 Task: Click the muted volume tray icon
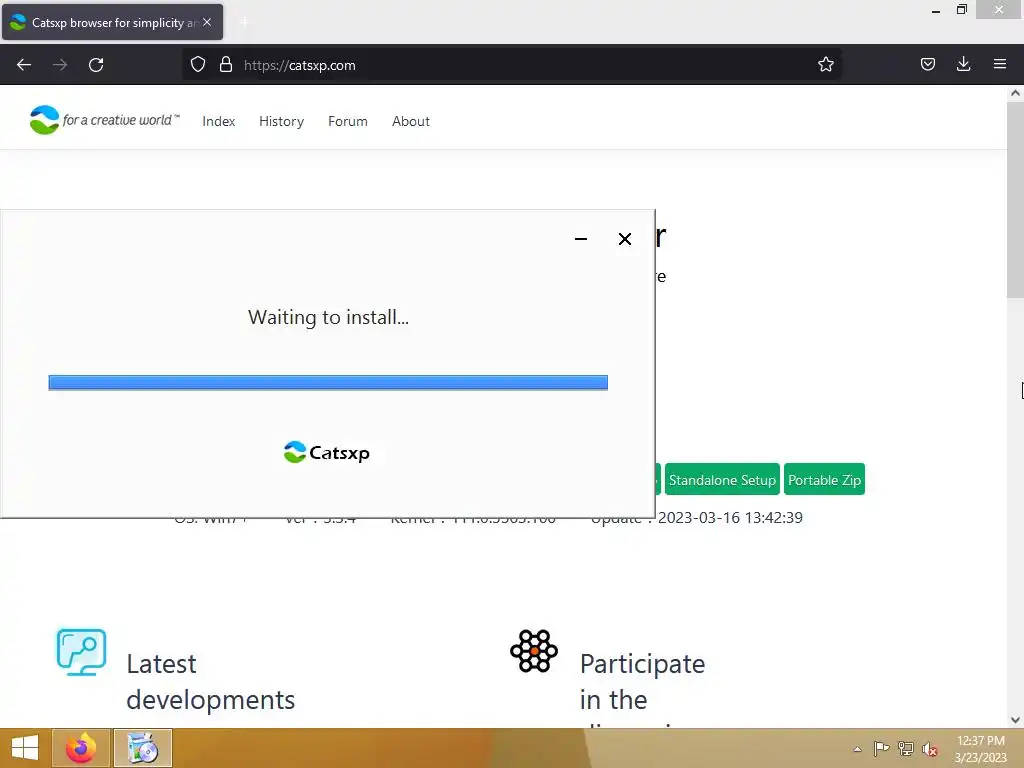click(930, 749)
